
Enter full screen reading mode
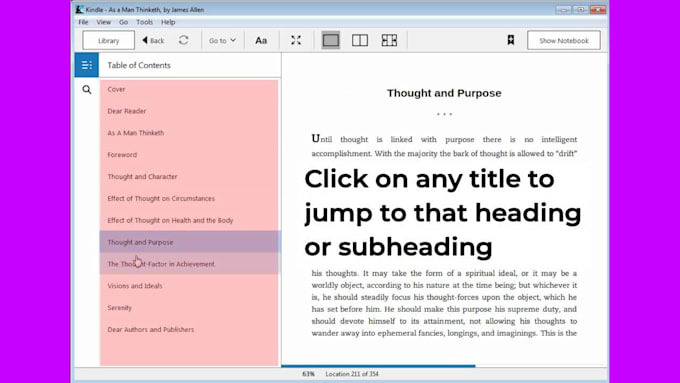coord(296,40)
